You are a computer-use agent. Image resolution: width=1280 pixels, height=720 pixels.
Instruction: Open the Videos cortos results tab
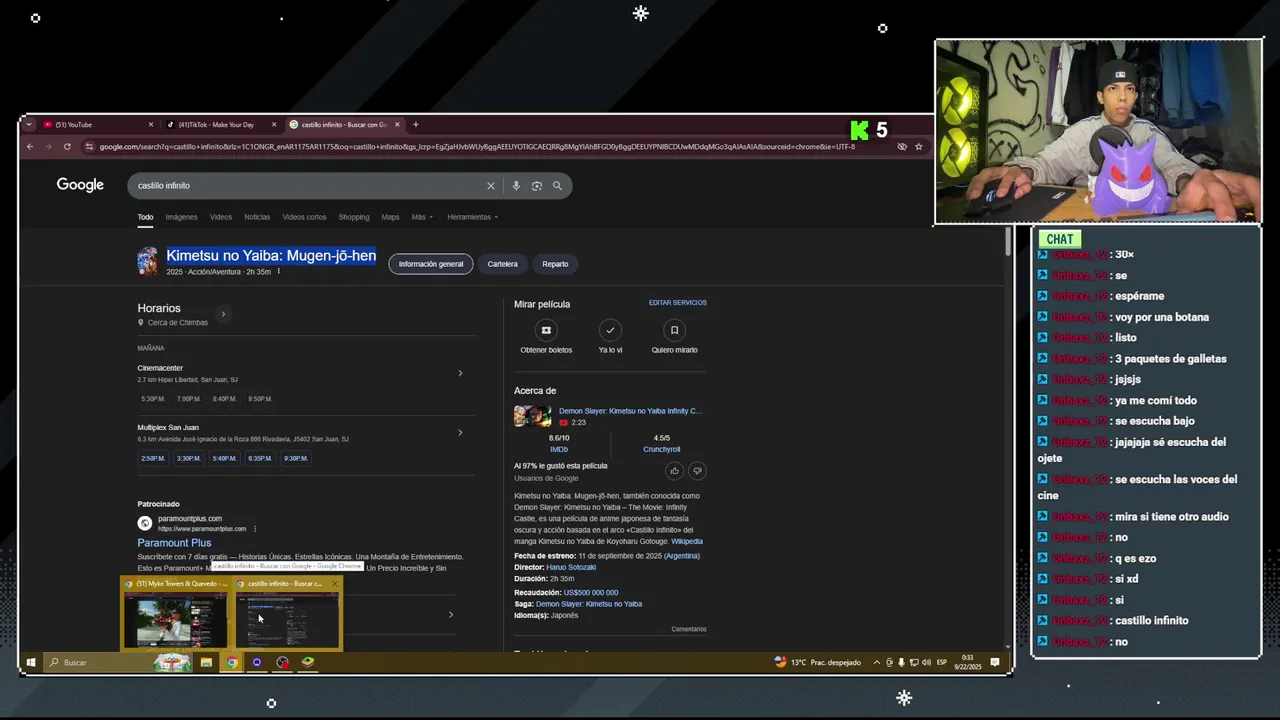(304, 217)
